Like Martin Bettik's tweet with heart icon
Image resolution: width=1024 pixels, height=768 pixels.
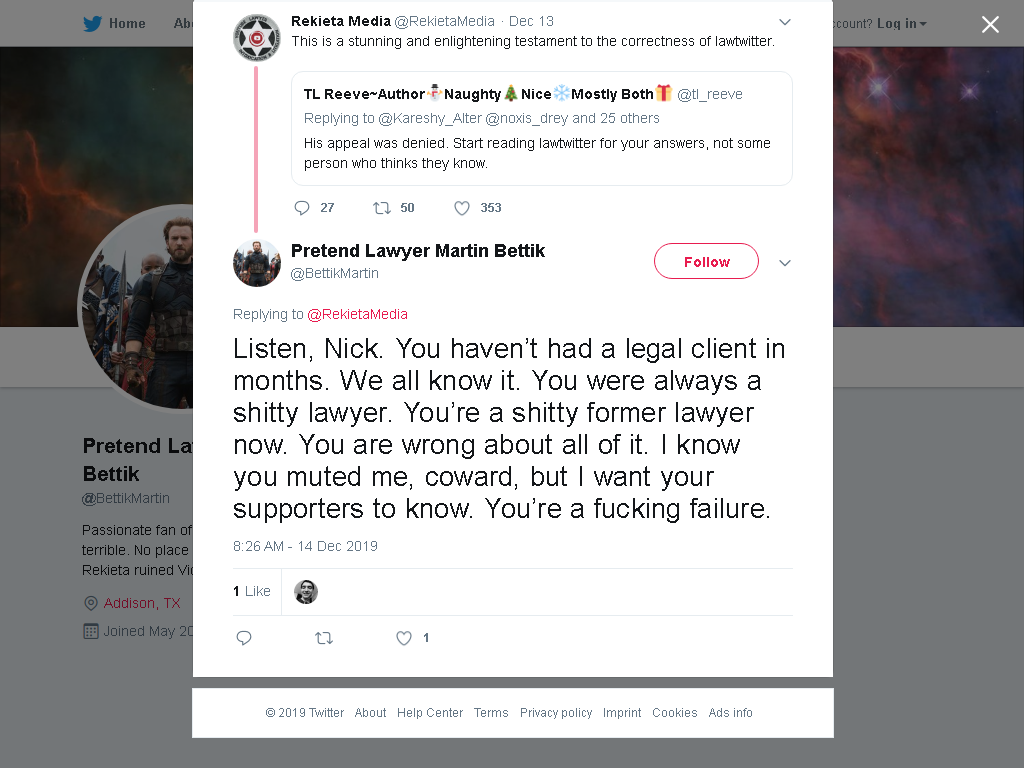coord(404,638)
